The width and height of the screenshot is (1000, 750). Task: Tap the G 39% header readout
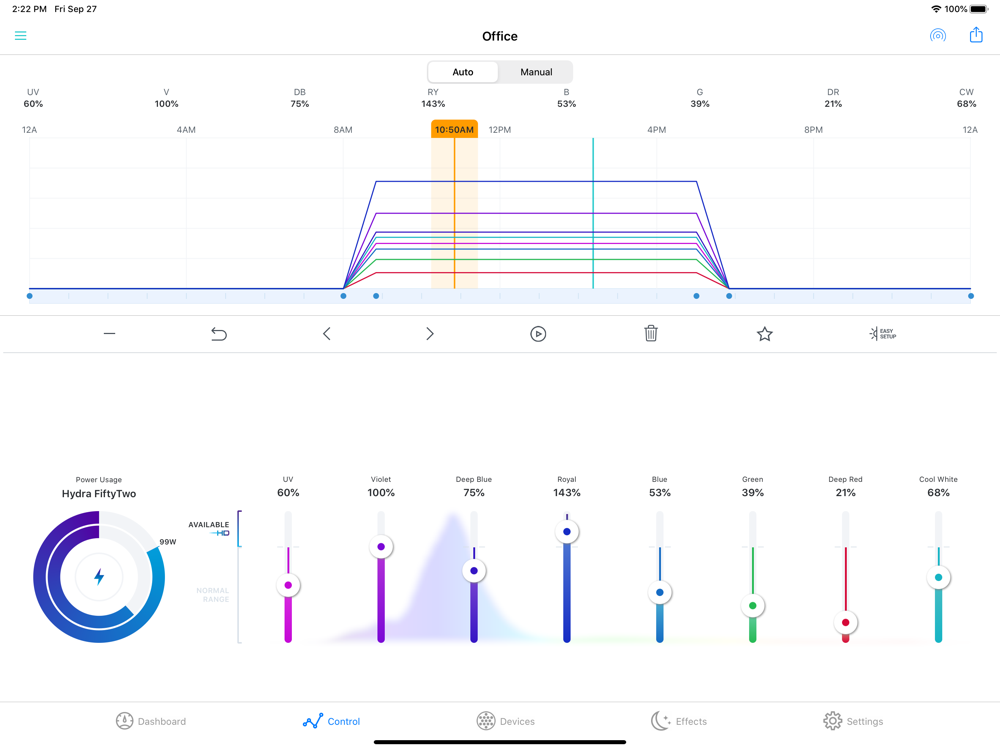click(700, 98)
